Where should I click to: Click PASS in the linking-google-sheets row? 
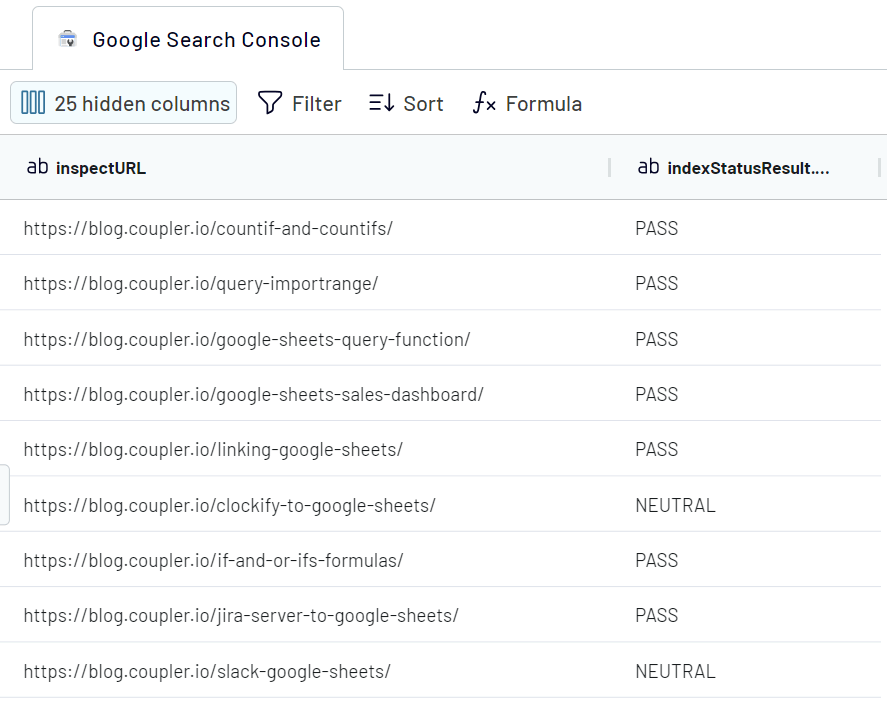tap(656, 450)
